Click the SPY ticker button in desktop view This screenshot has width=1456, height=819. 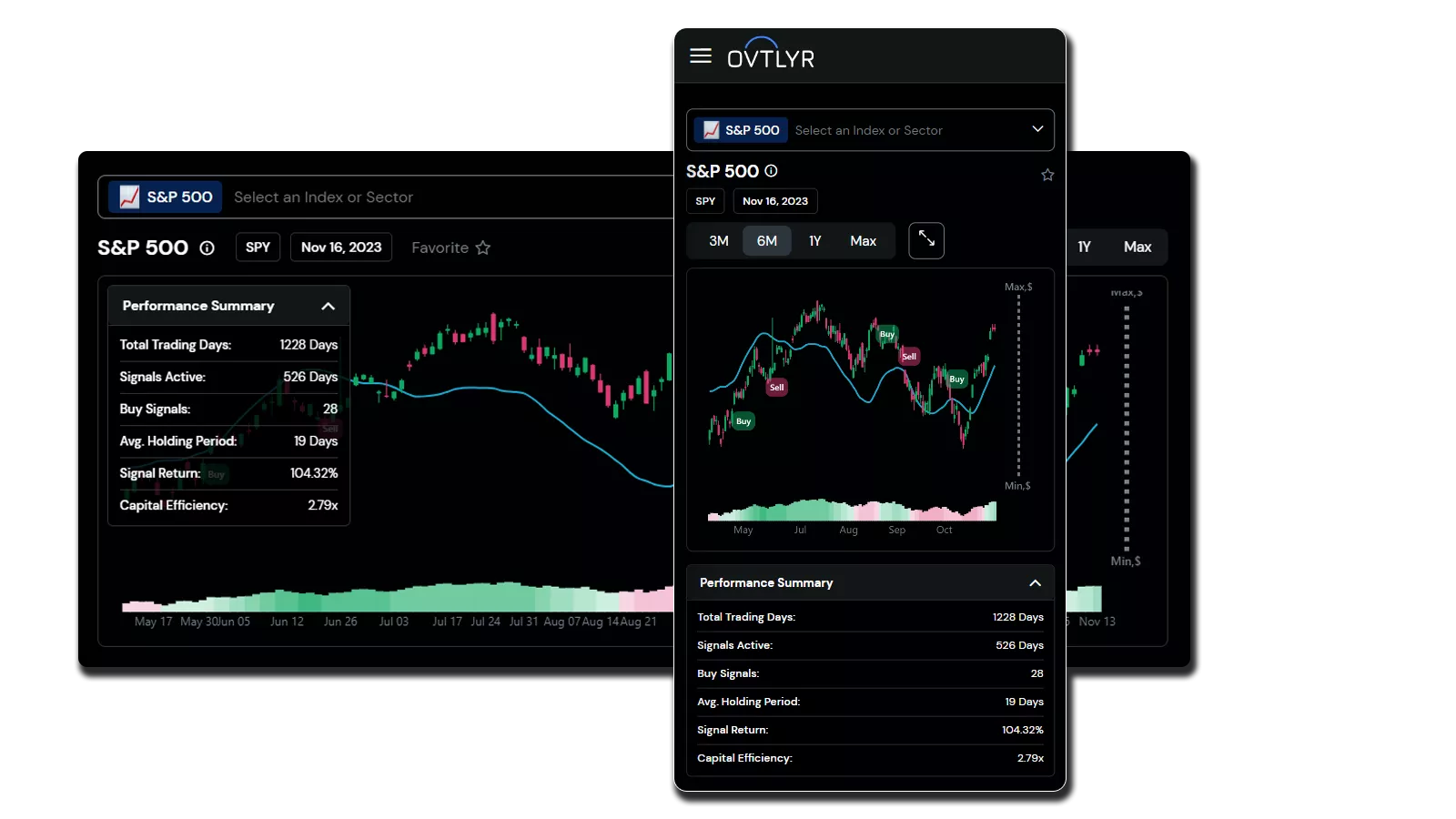[x=258, y=248]
